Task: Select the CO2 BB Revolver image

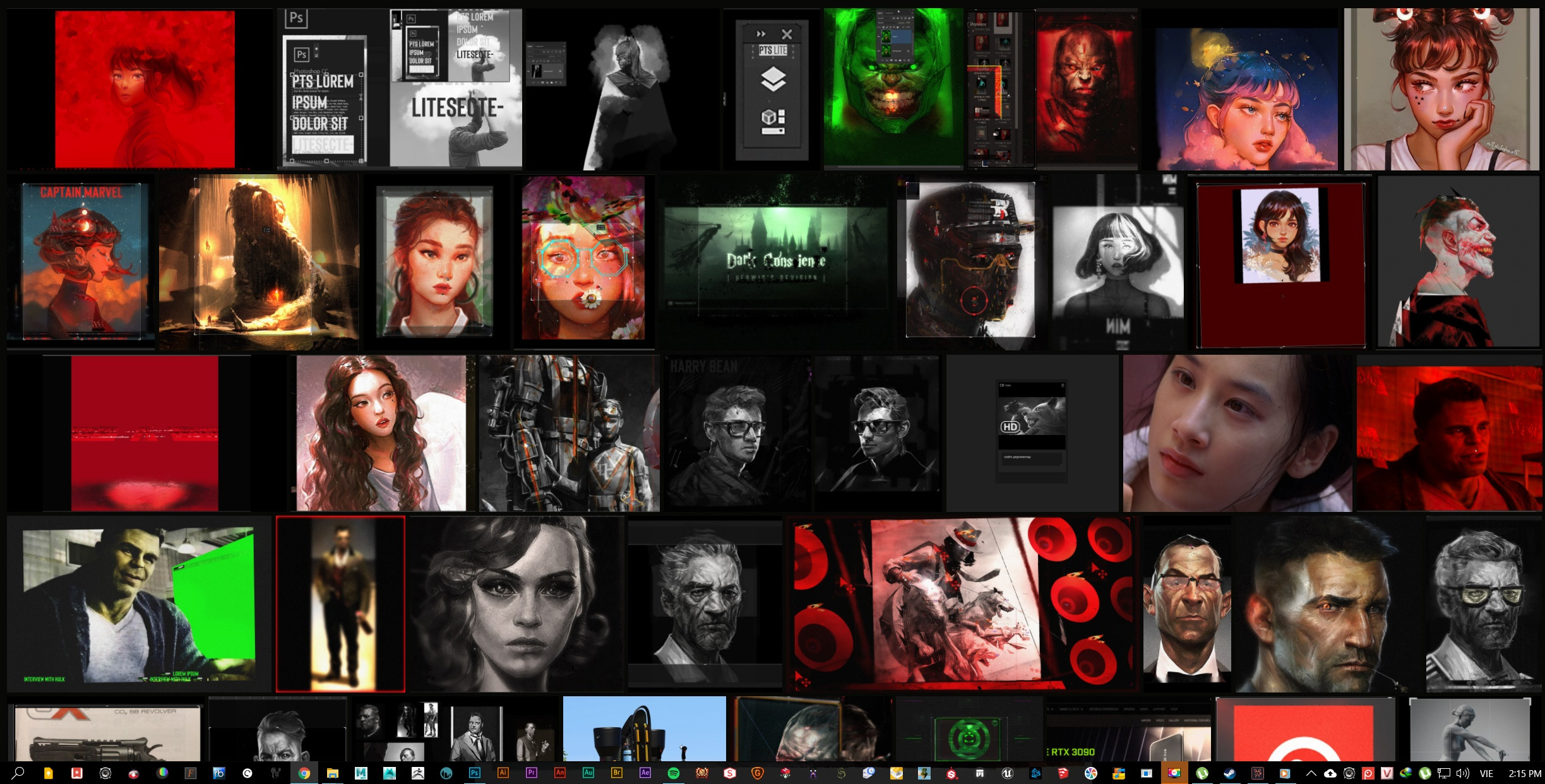Action: pos(105,730)
